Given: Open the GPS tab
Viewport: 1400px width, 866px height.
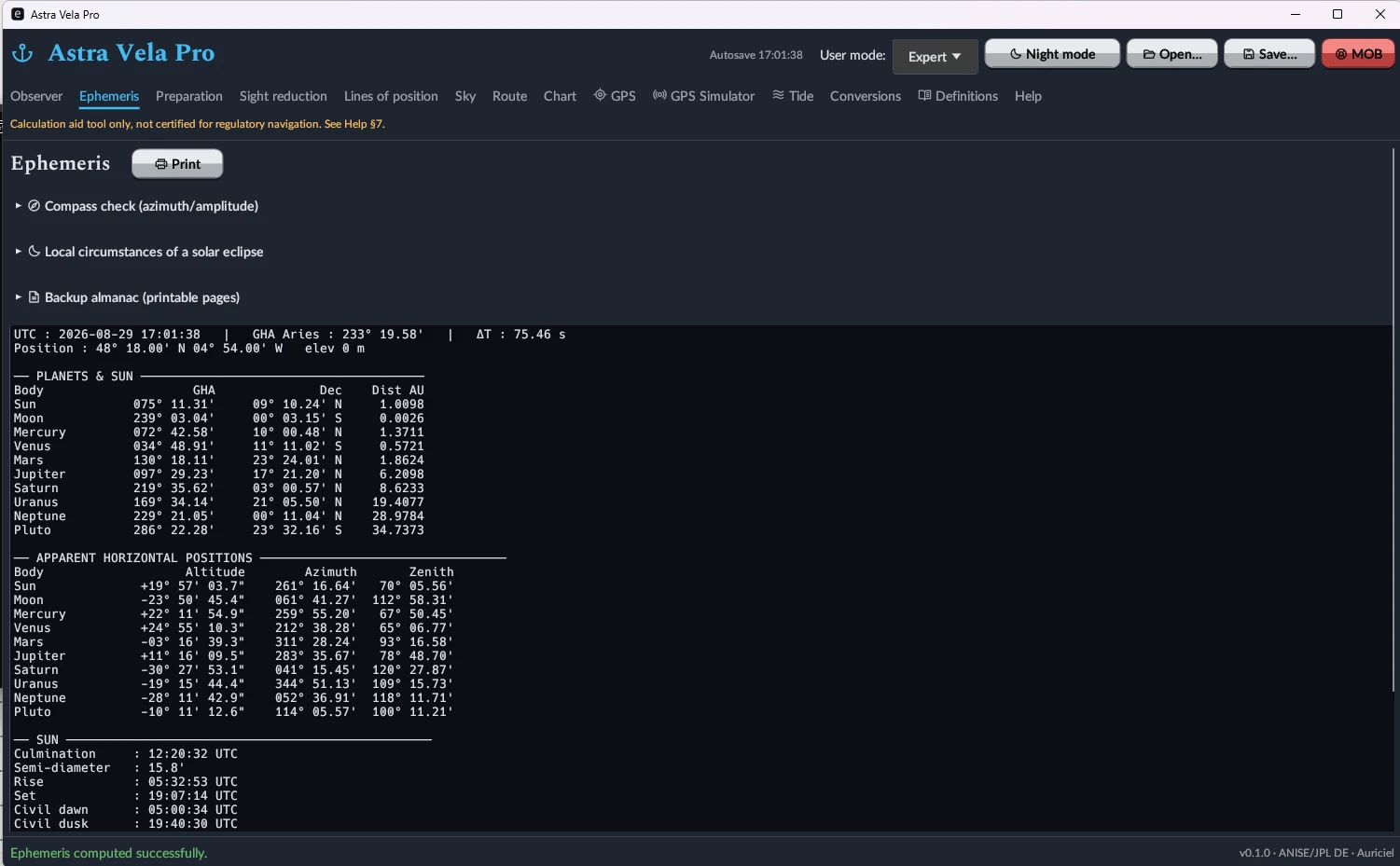Looking at the screenshot, I should 615,96.
